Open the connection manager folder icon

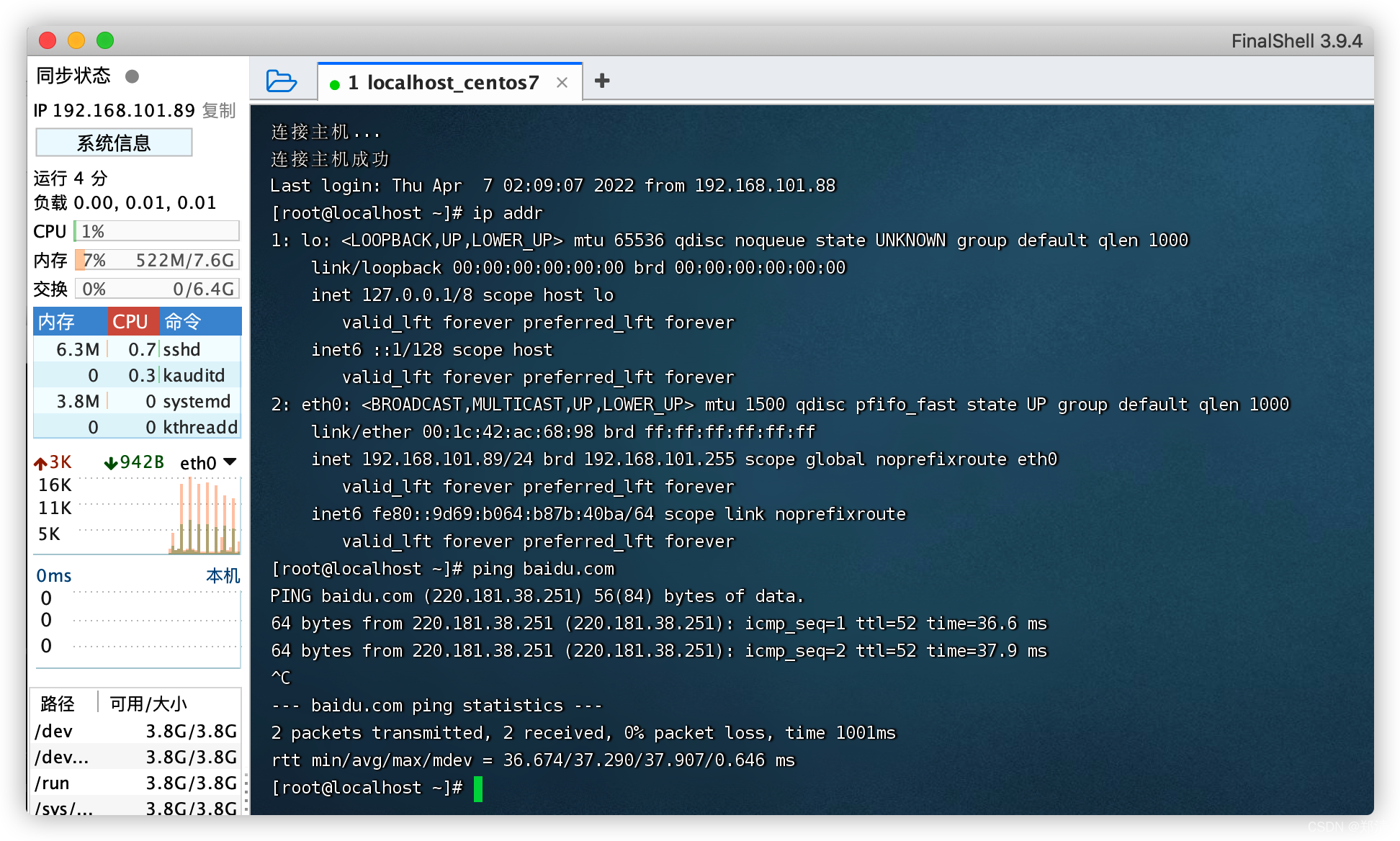pos(281,81)
